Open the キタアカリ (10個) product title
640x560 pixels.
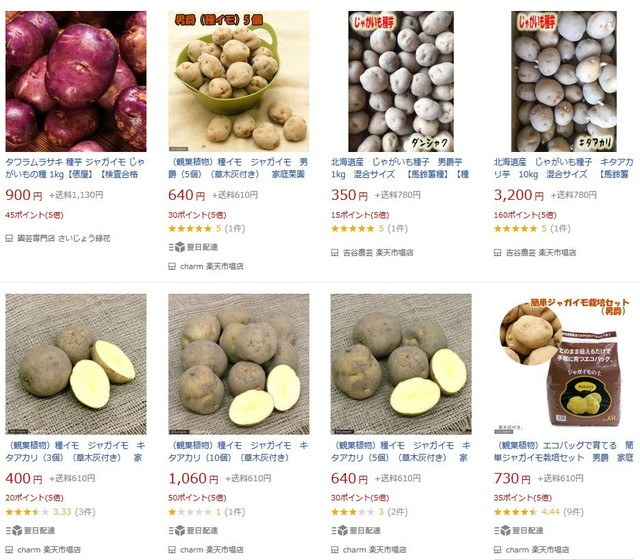[238, 451]
